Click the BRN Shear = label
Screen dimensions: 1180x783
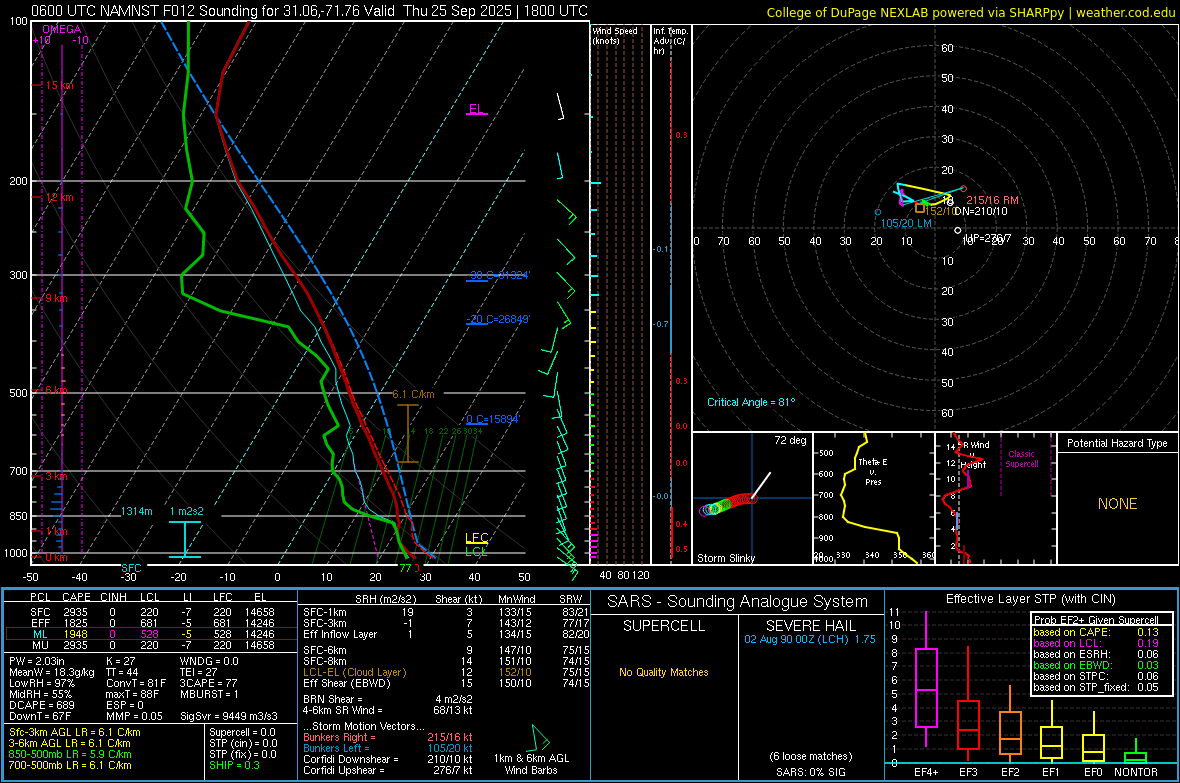pyautogui.click(x=332, y=699)
